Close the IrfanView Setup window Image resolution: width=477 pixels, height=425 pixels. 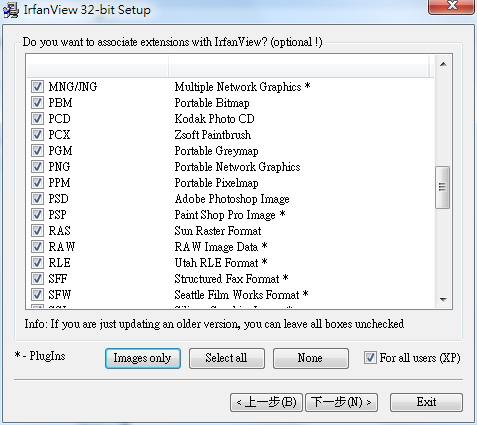452,6
